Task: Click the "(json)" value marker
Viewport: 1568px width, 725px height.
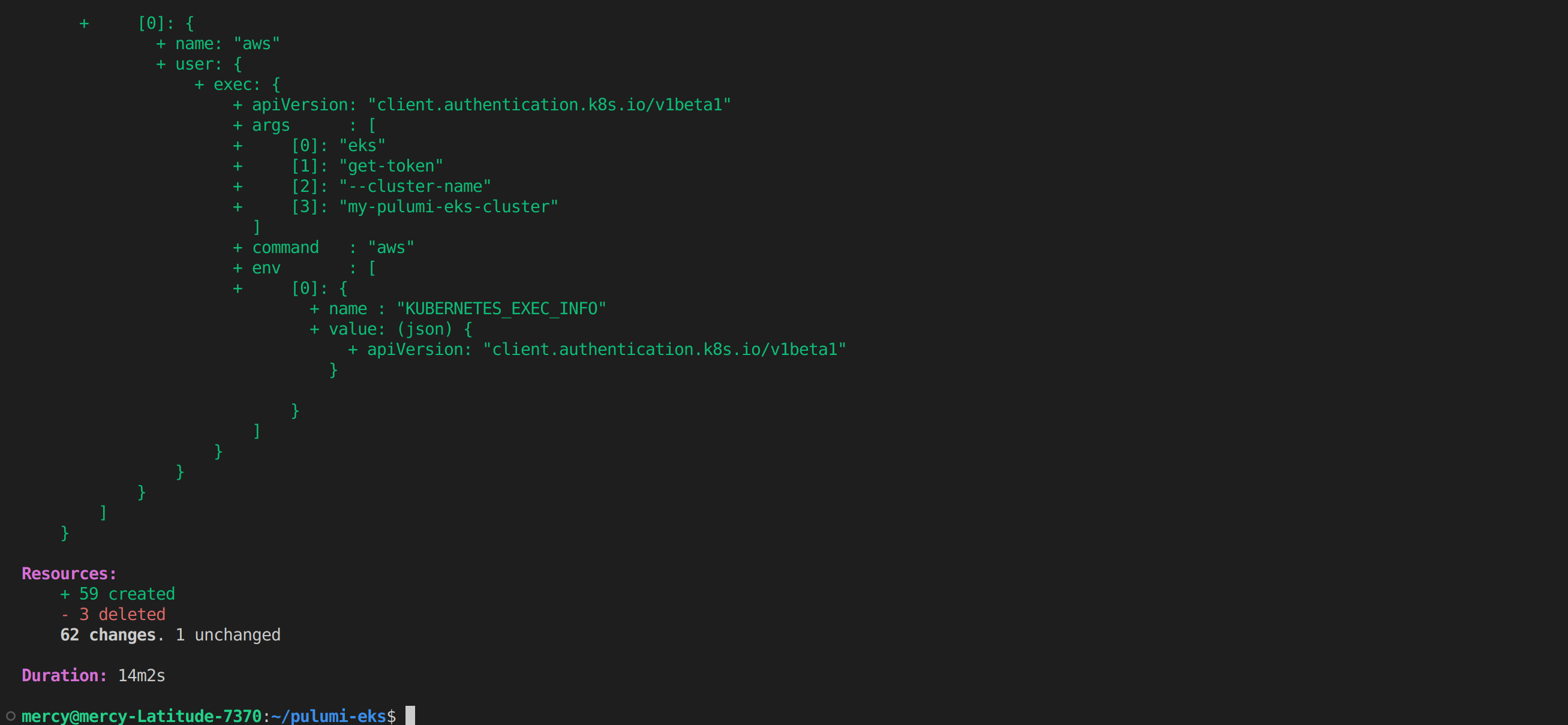Action: click(x=425, y=329)
